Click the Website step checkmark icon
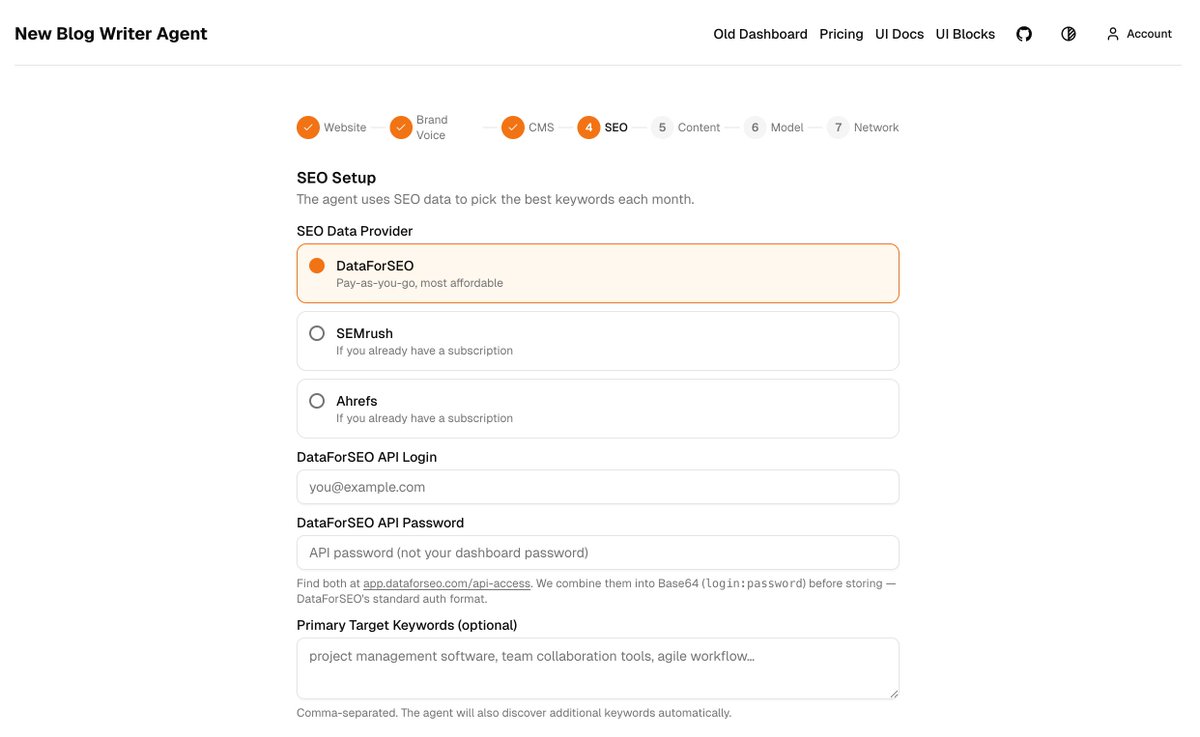The height and width of the screenshot is (737, 1200). (x=308, y=128)
